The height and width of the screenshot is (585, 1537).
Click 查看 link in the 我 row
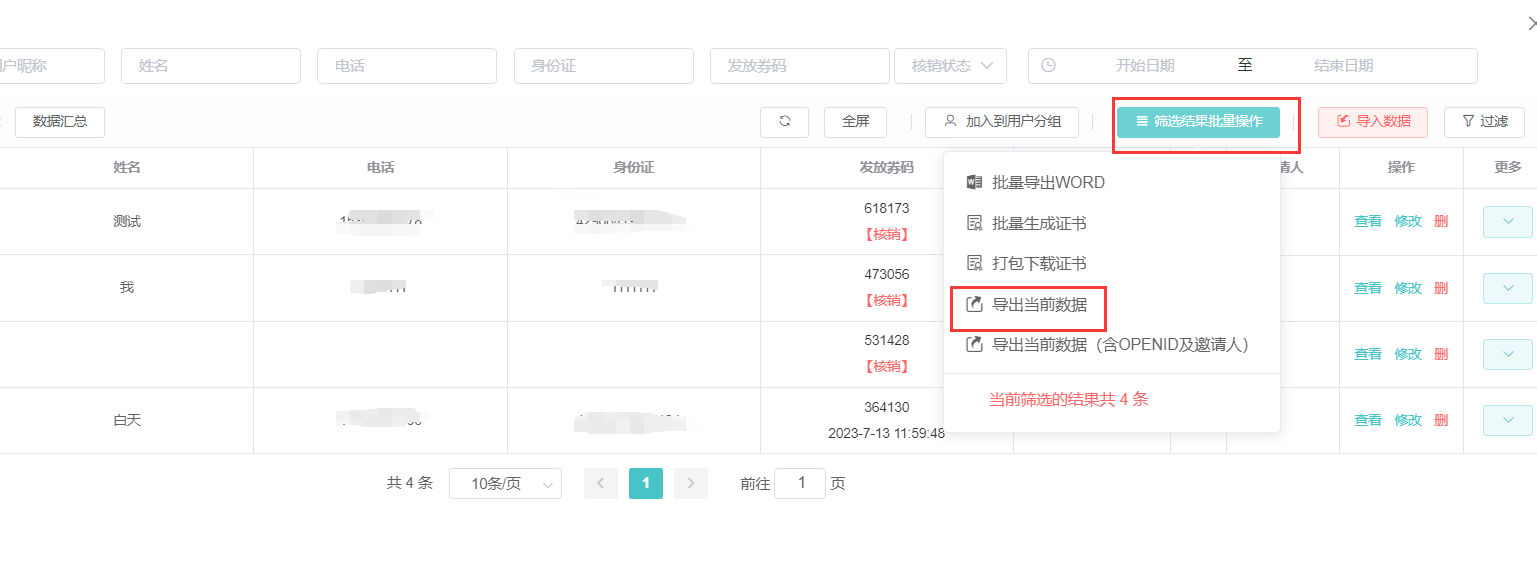(1368, 288)
